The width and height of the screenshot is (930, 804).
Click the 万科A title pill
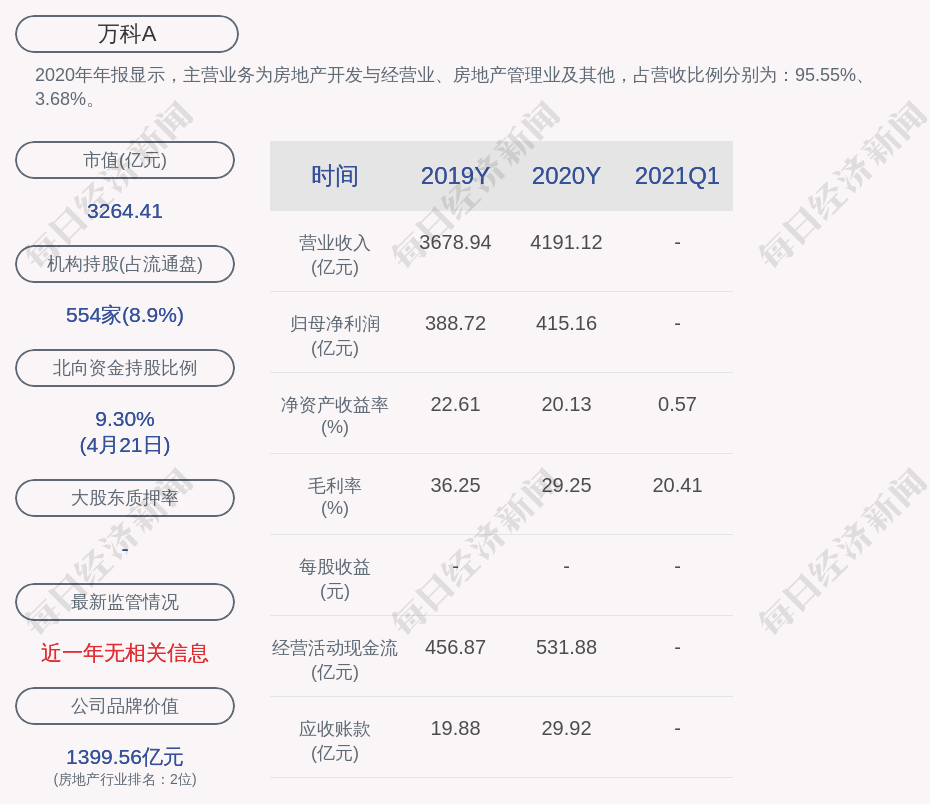(127, 34)
